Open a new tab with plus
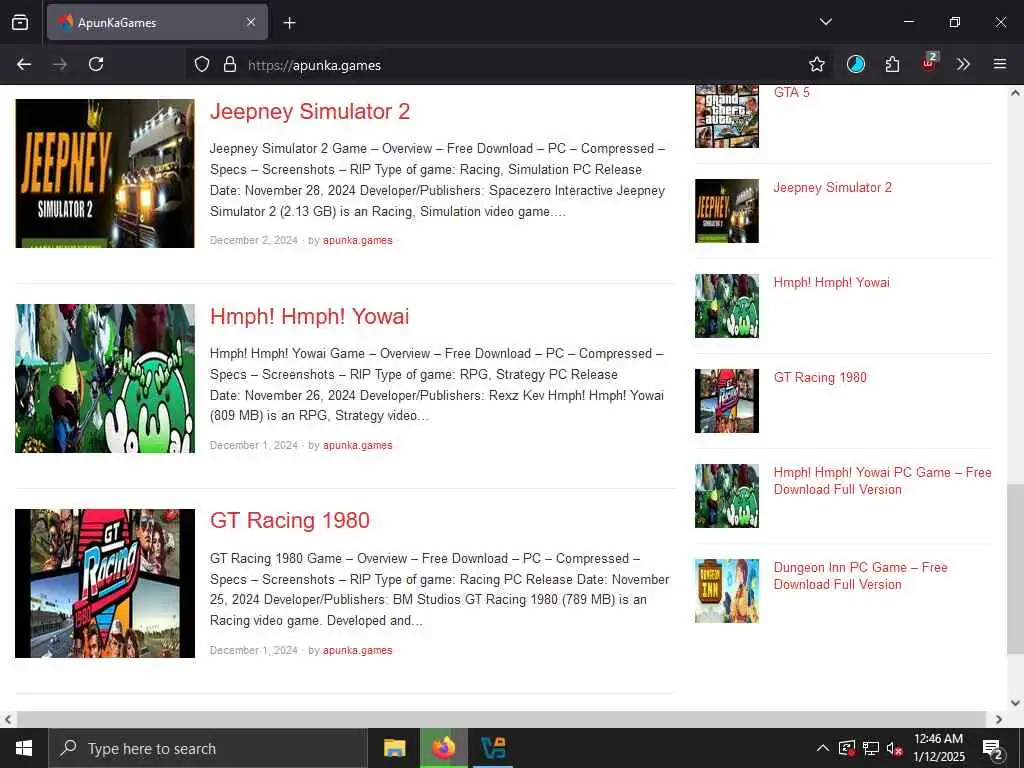1024x768 pixels. point(289,23)
